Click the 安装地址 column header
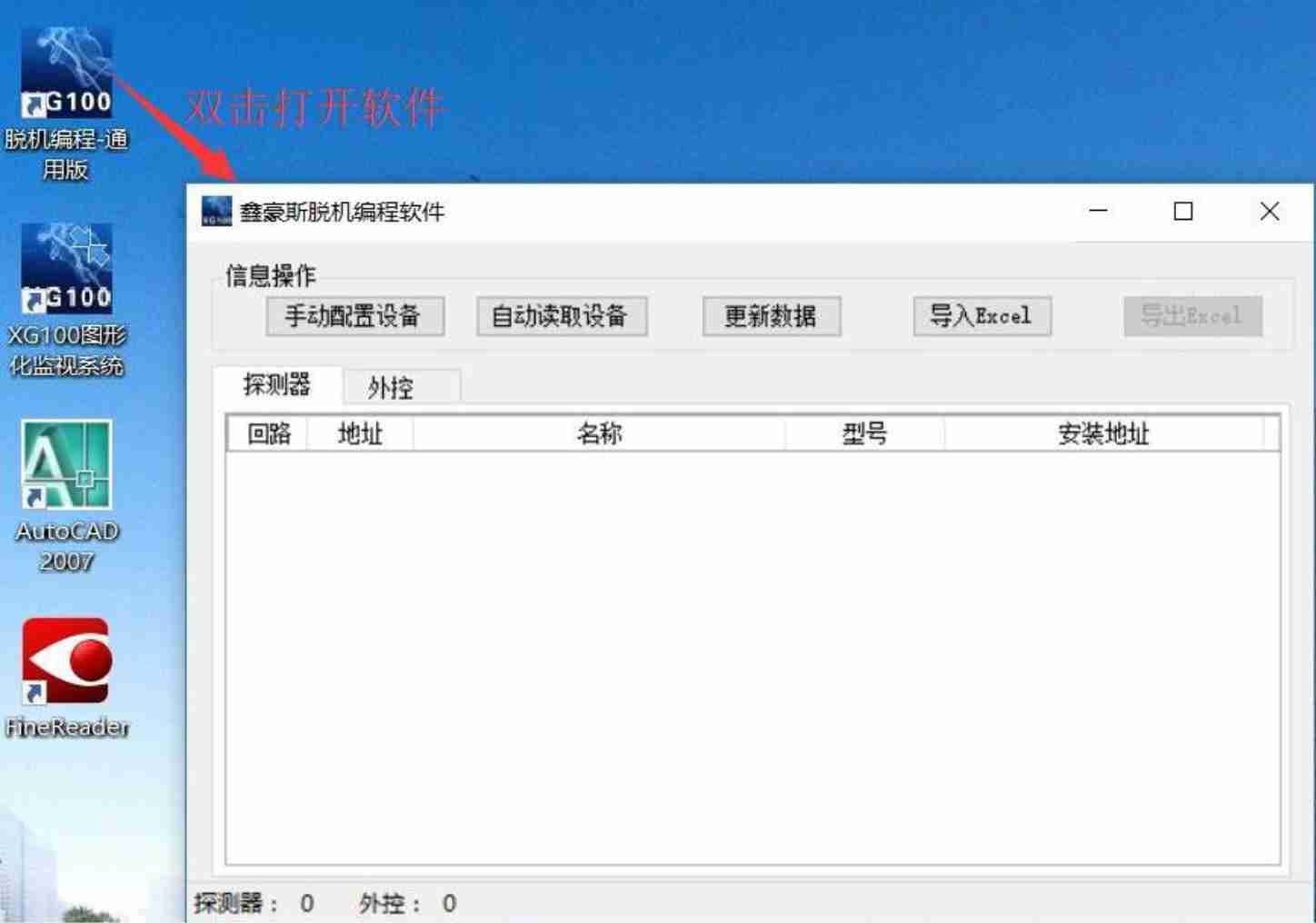This screenshot has width=1316, height=923. pos(1103,433)
